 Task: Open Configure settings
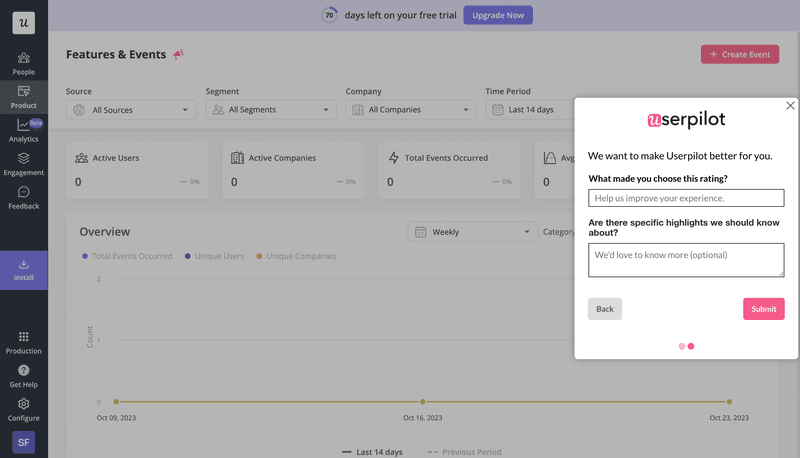(23, 410)
